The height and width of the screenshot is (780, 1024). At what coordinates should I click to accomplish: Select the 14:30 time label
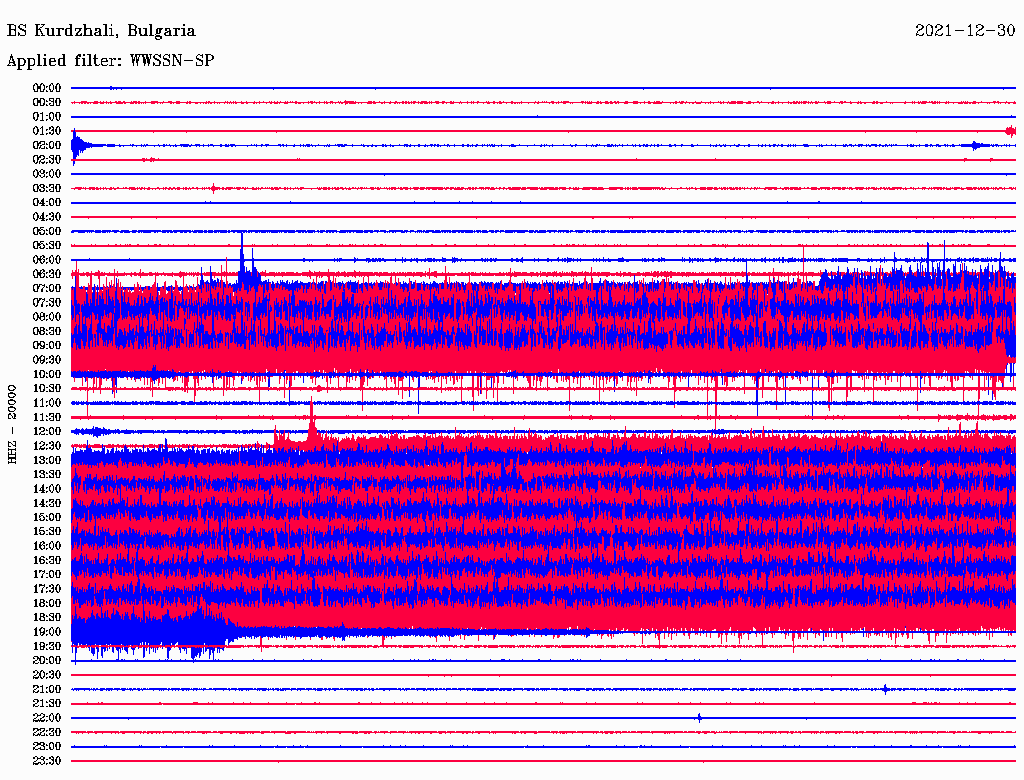click(47, 504)
